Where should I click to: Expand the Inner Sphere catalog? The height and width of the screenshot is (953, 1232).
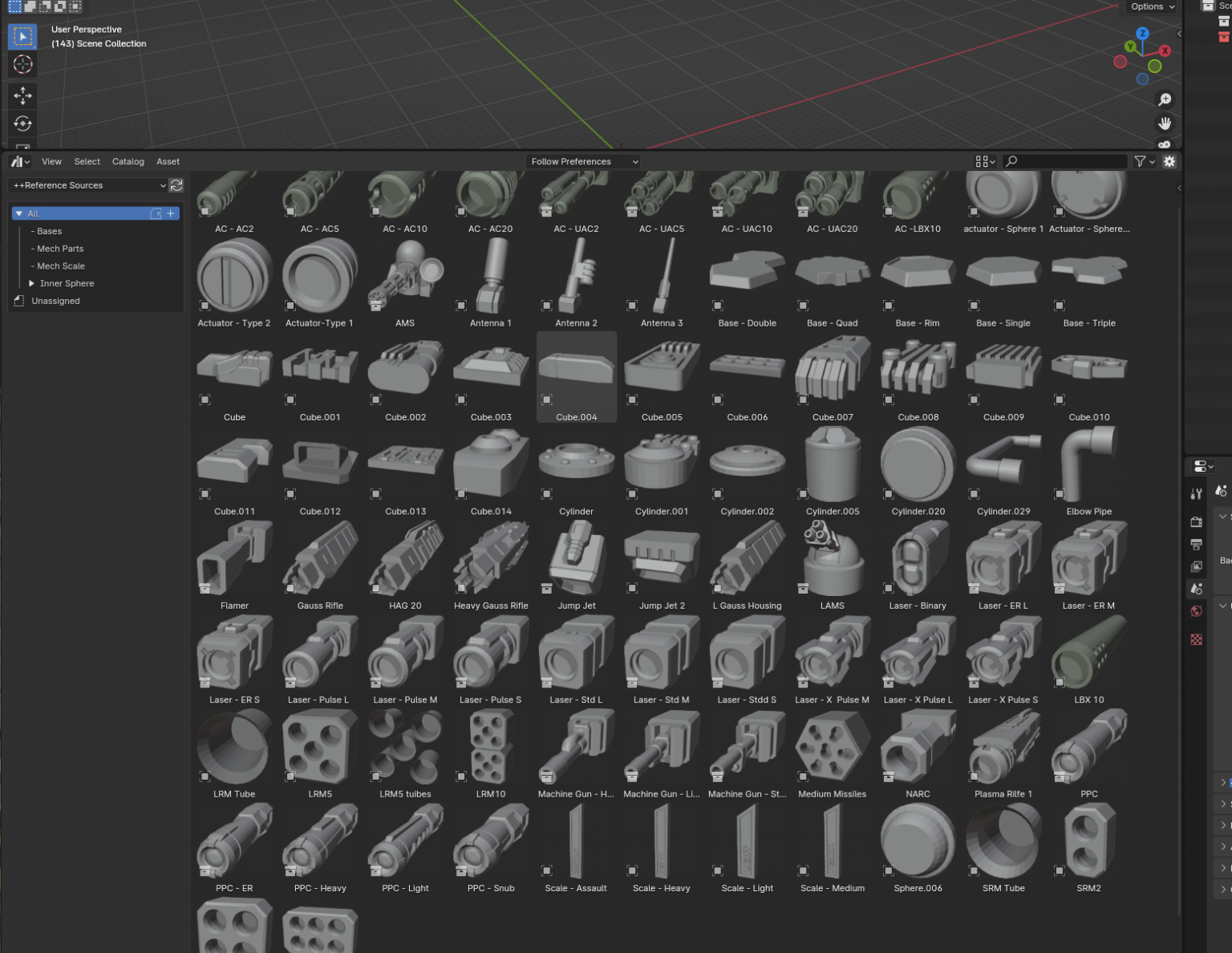(x=31, y=283)
